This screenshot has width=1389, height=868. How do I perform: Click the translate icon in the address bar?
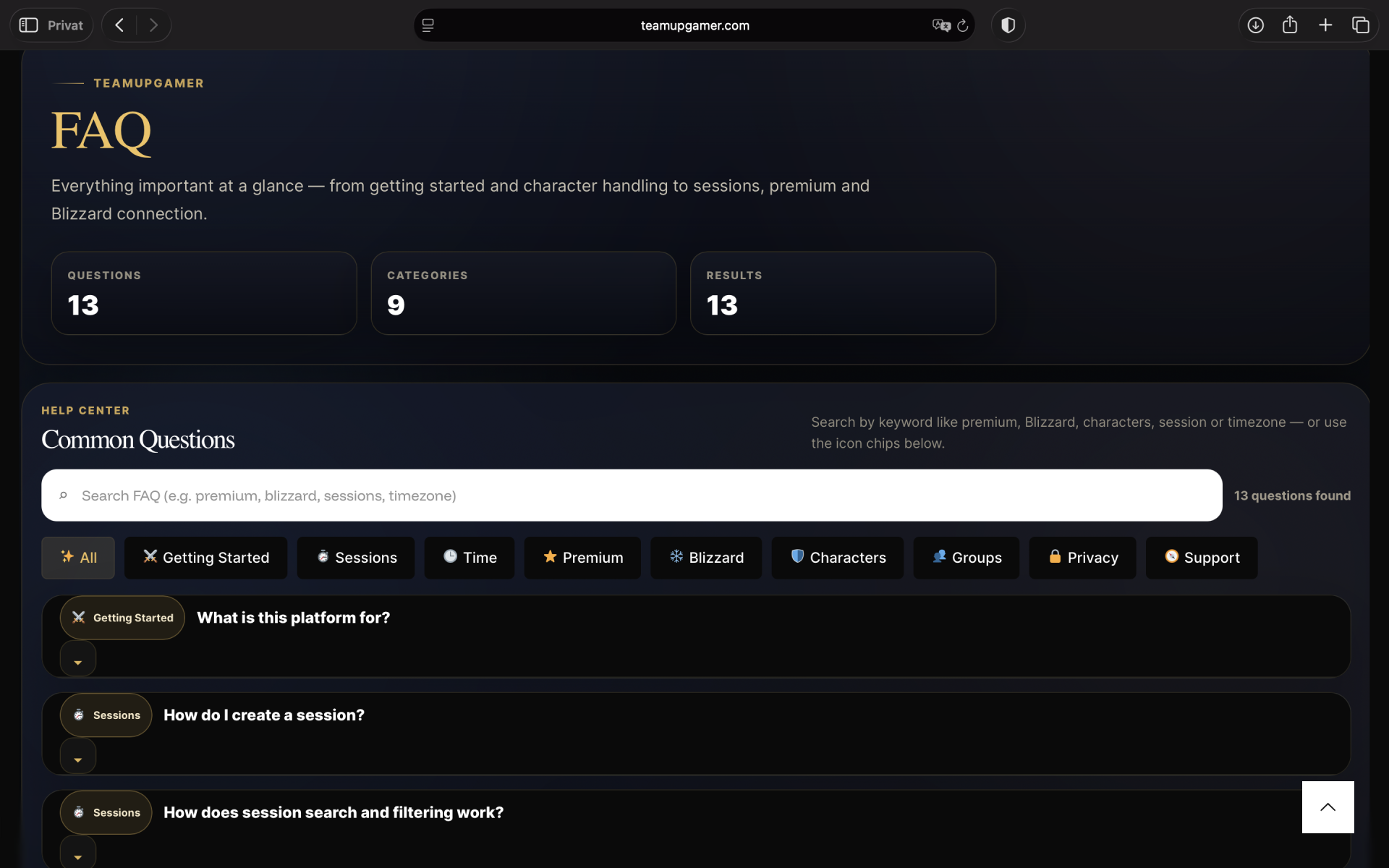(x=940, y=25)
